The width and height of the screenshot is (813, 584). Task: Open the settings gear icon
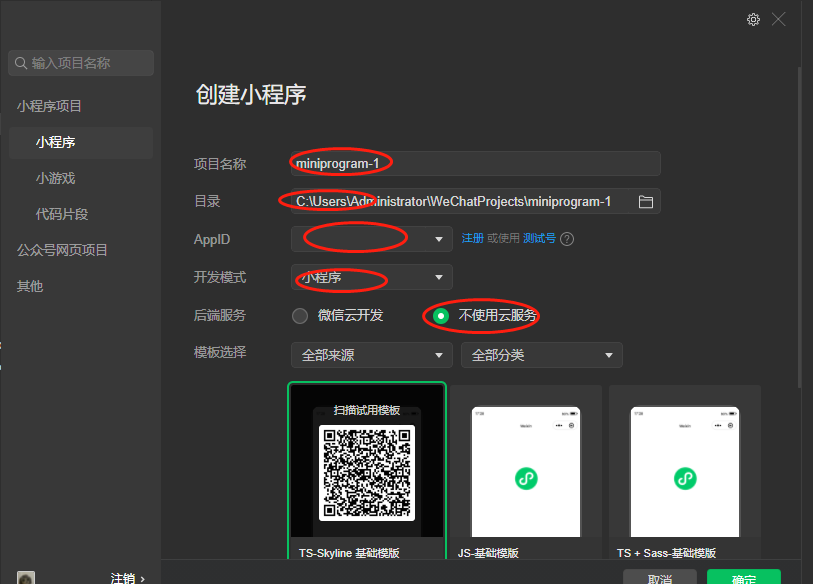(753, 20)
